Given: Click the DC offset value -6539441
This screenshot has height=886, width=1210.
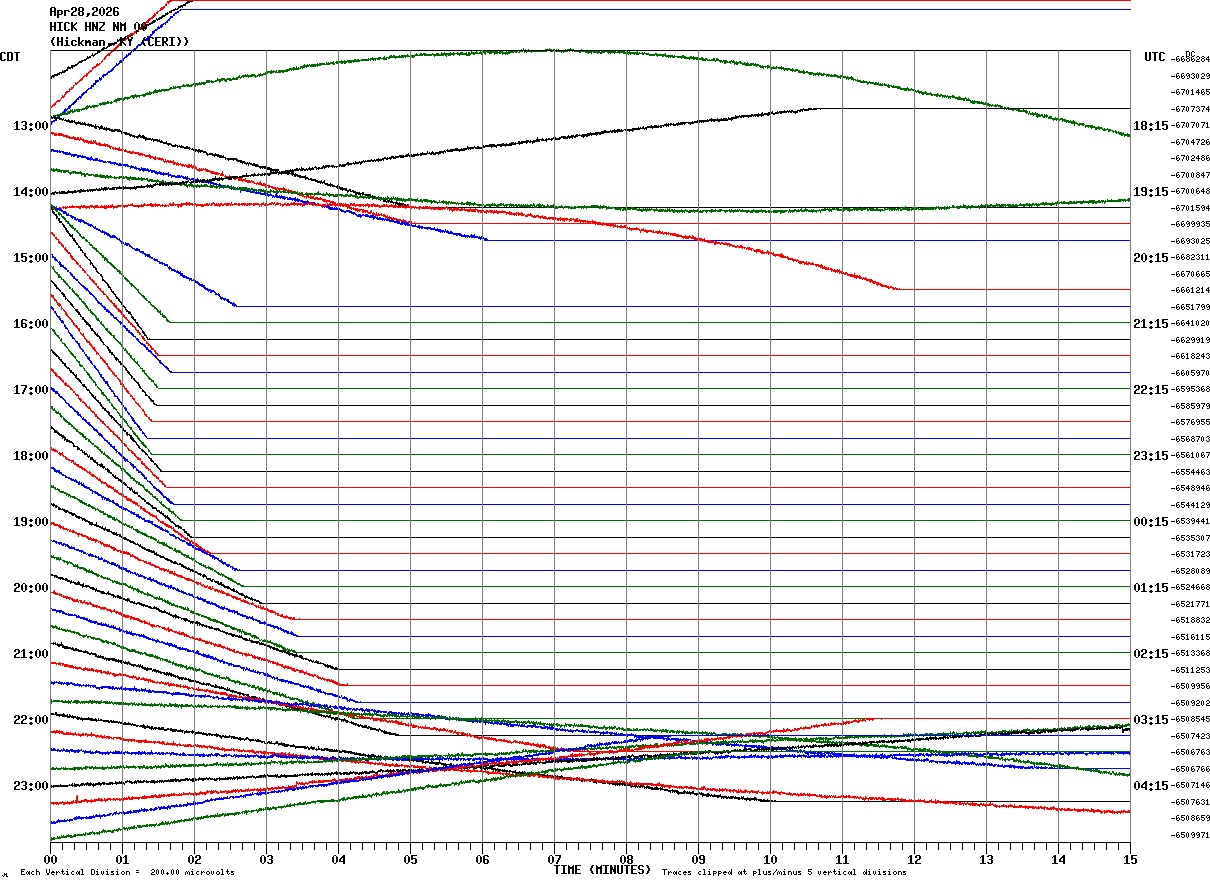Looking at the screenshot, I should click(x=1190, y=522).
